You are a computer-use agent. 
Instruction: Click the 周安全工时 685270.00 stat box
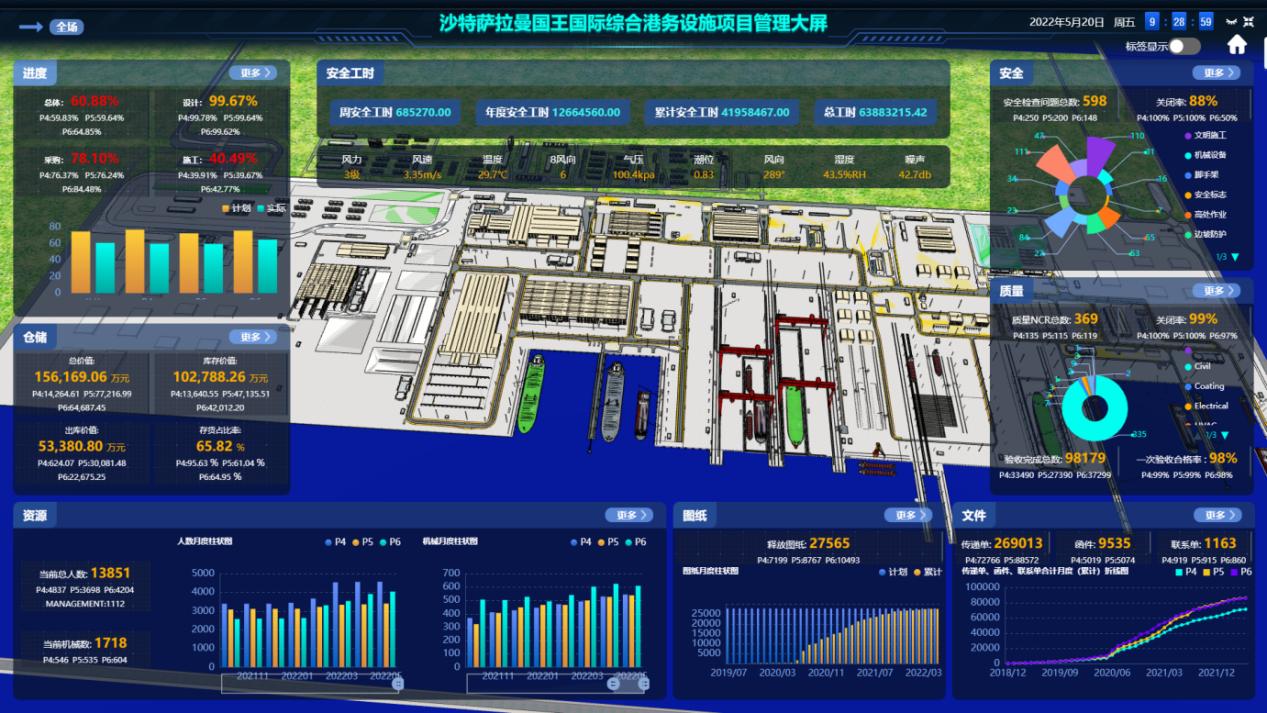tap(395, 112)
